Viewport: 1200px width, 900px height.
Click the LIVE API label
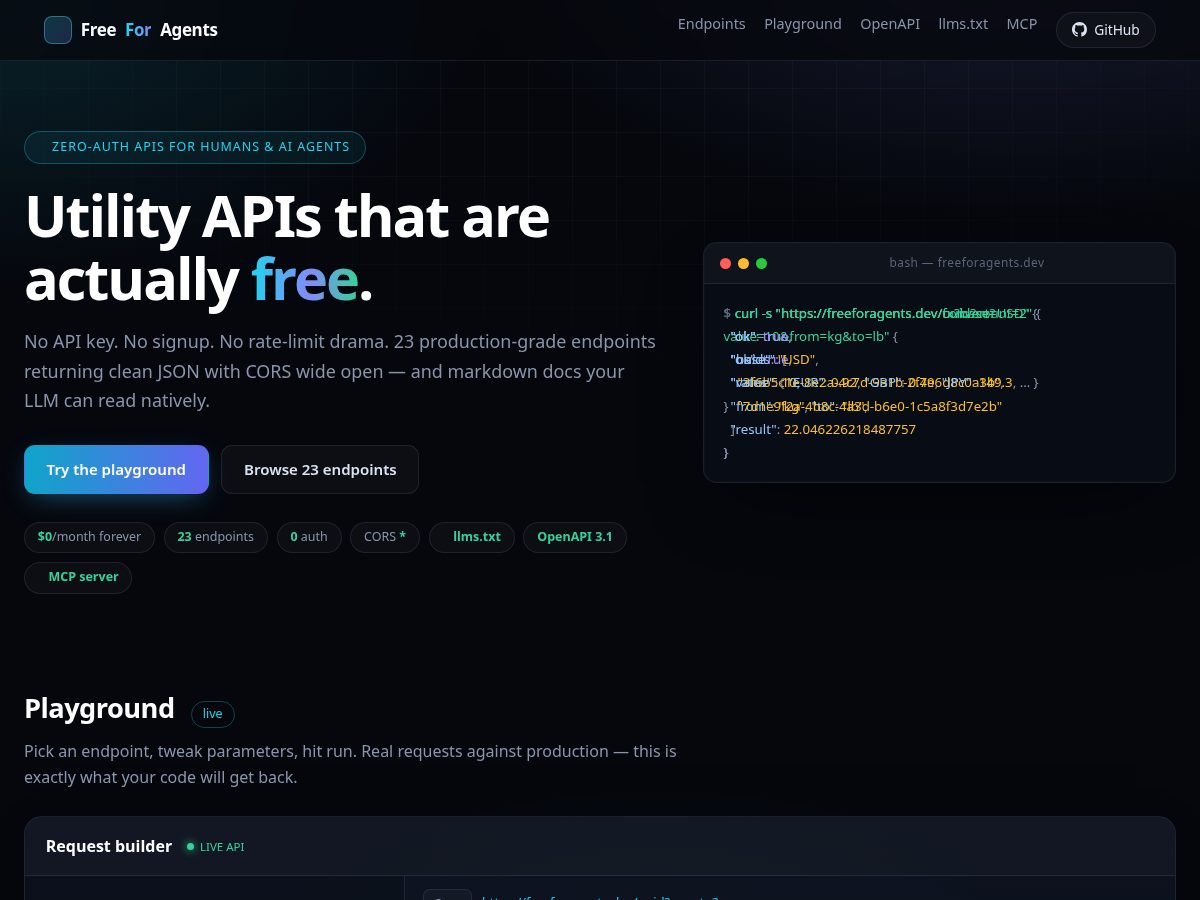[222, 847]
